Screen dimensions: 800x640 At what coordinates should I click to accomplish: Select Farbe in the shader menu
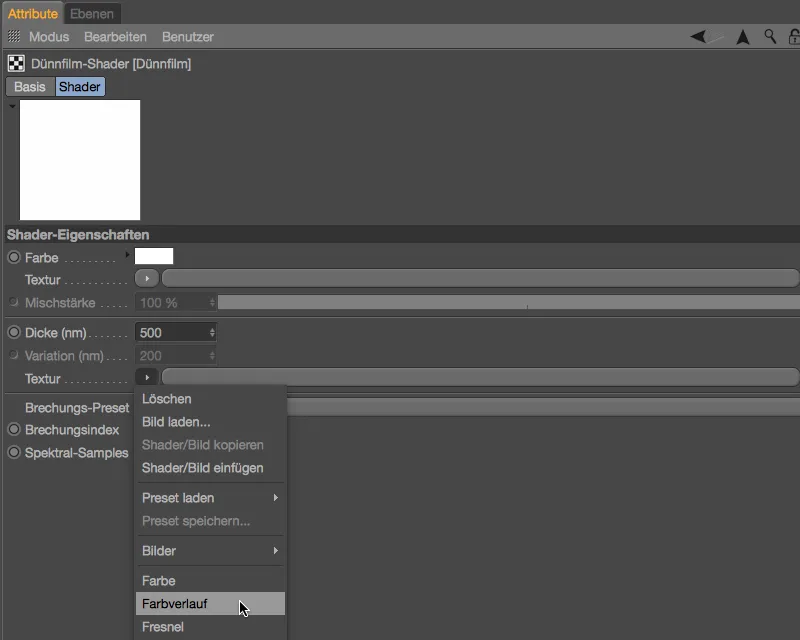point(210,581)
